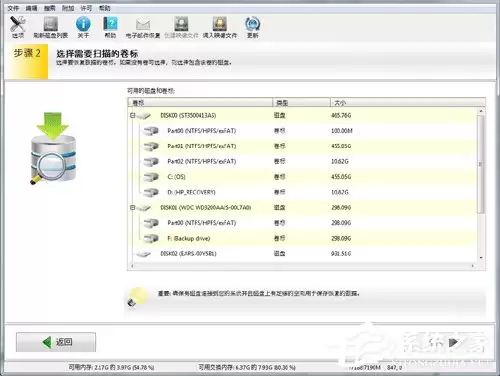Open the 文件 (File) menu
Screen dimensions: 500x376
coord(13,8)
